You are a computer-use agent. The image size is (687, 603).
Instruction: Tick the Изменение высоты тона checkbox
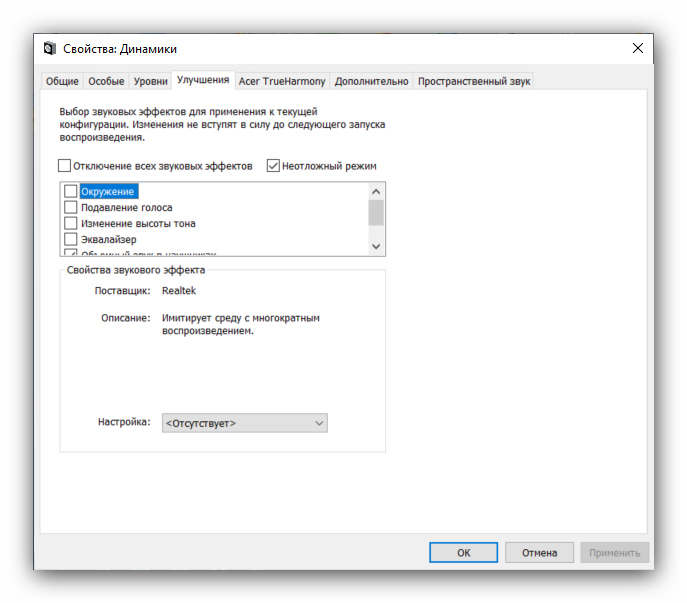coord(71,223)
